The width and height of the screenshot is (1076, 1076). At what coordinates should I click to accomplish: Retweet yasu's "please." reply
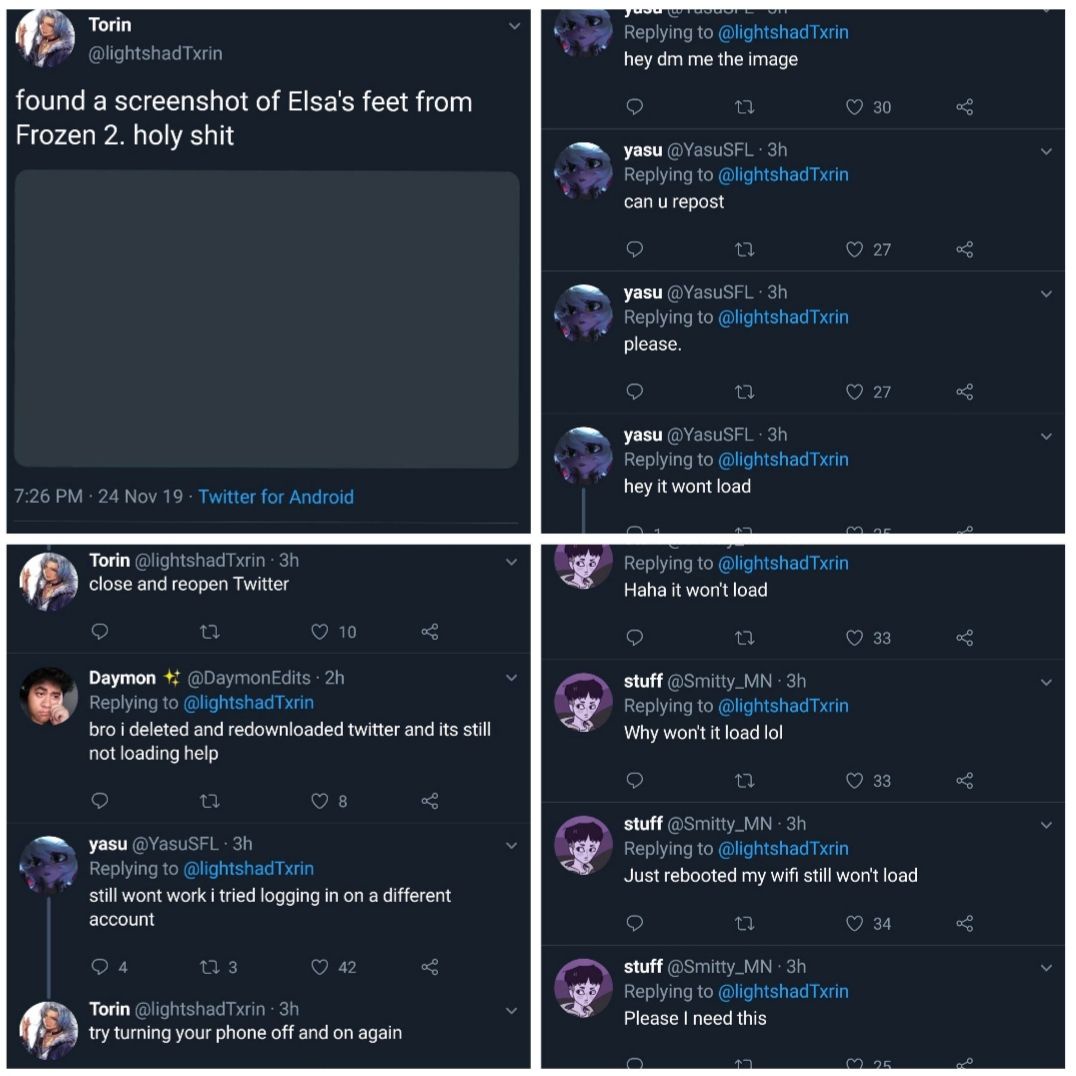coord(744,392)
